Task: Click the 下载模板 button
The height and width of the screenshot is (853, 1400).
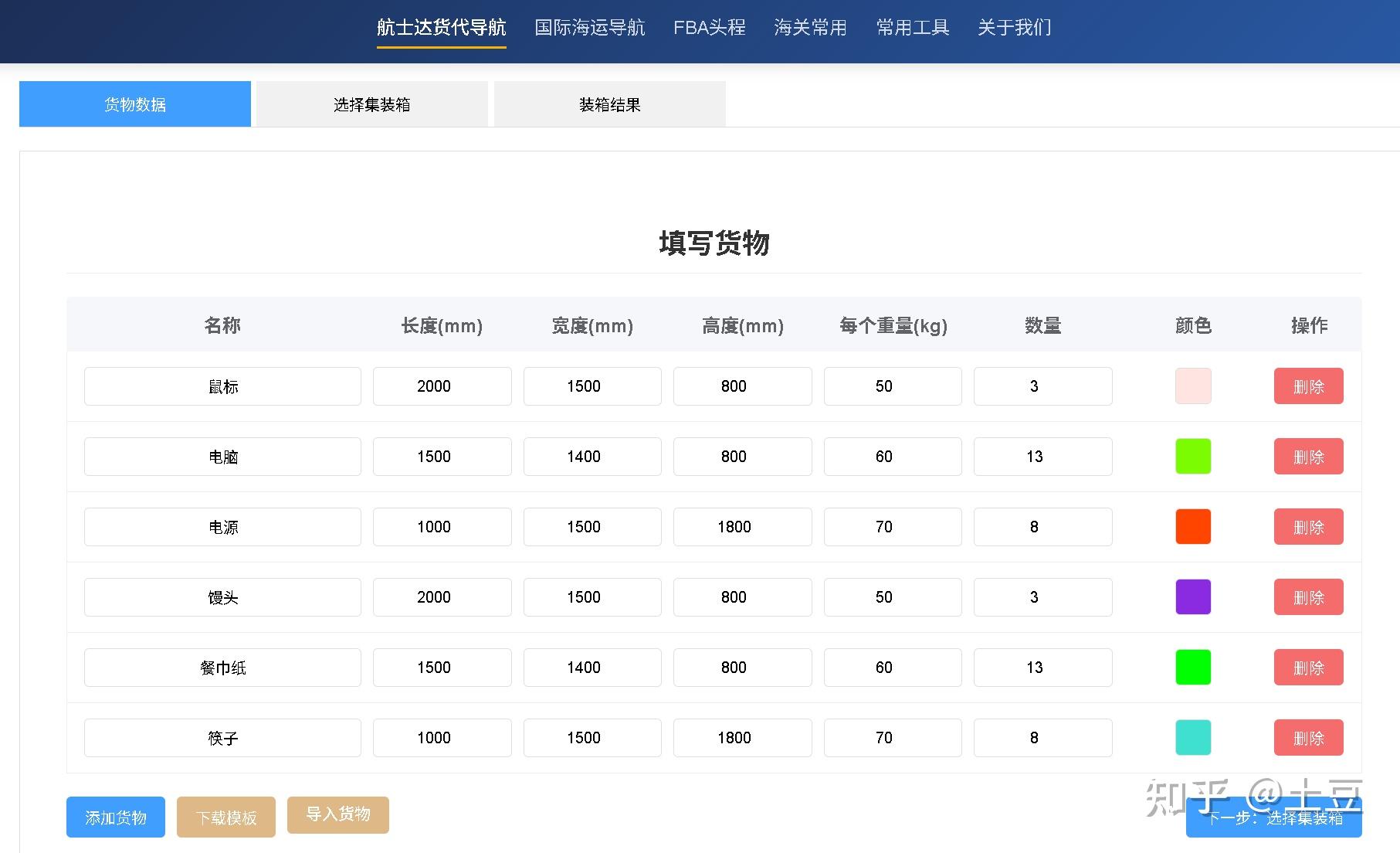Action: (226, 817)
